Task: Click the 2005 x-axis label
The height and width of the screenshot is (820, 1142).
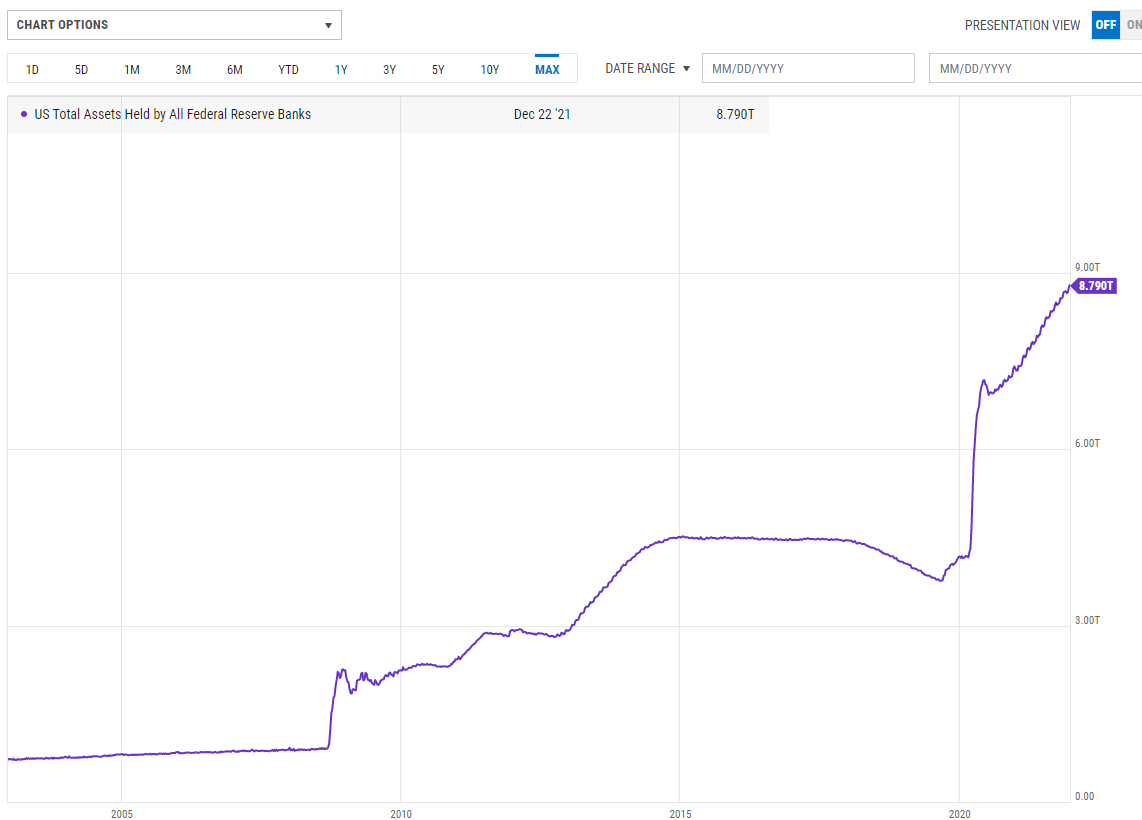Action: 122,813
